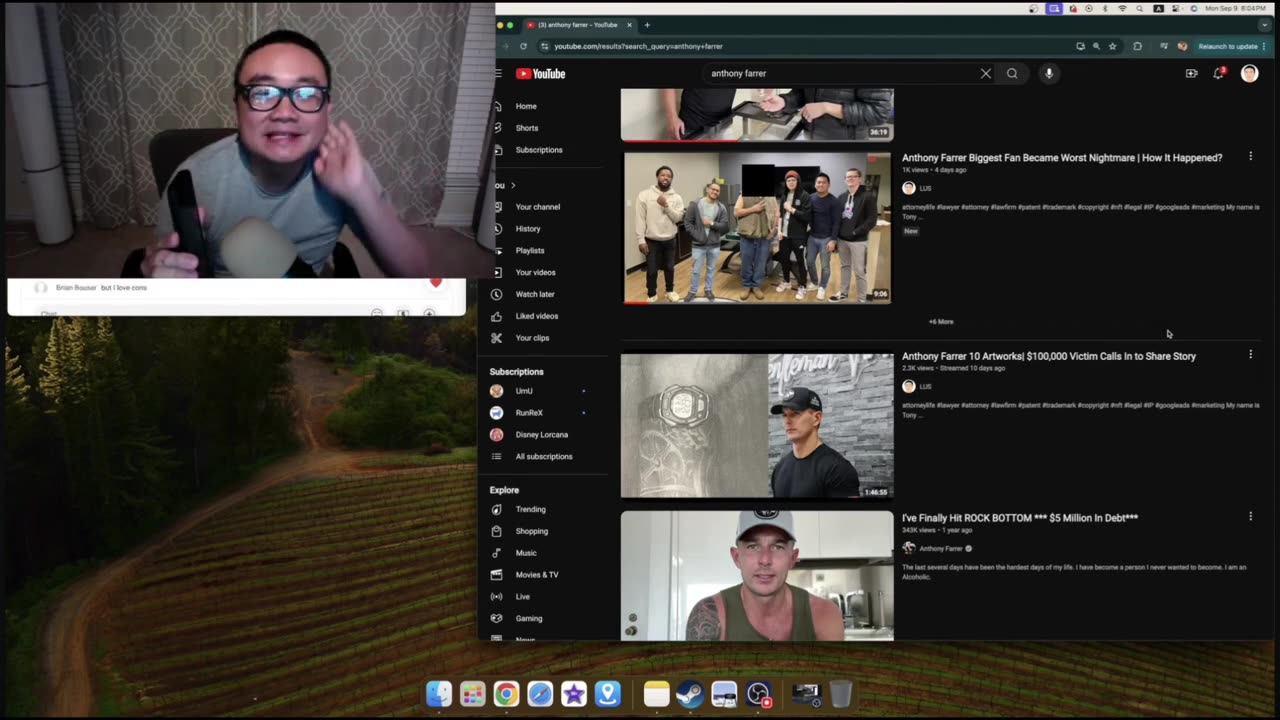Image resolution: width=1280 pixels, height=720 pixels.
Task: Open a new Chrome tab
Action: click(x=647, y=25)
